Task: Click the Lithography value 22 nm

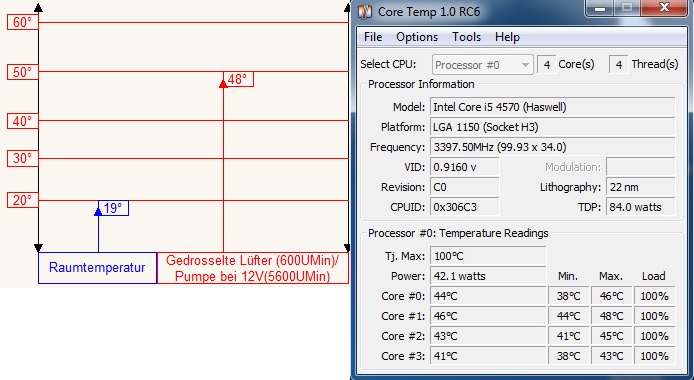Action: 640,187
